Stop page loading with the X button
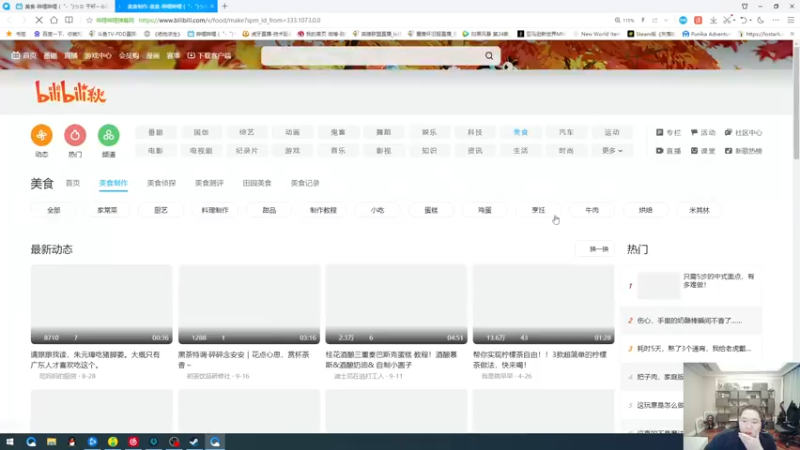Viewport: 800px width, 450px height. (x=39, y=20)
